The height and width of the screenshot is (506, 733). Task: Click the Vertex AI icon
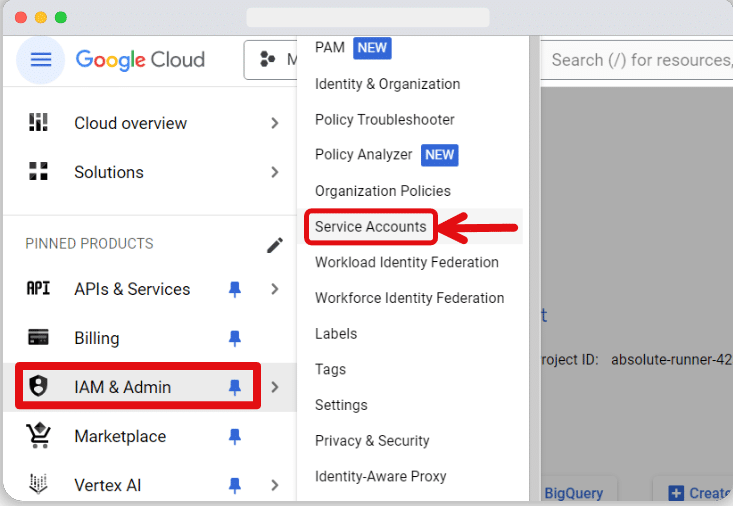[x=38, y=484]
